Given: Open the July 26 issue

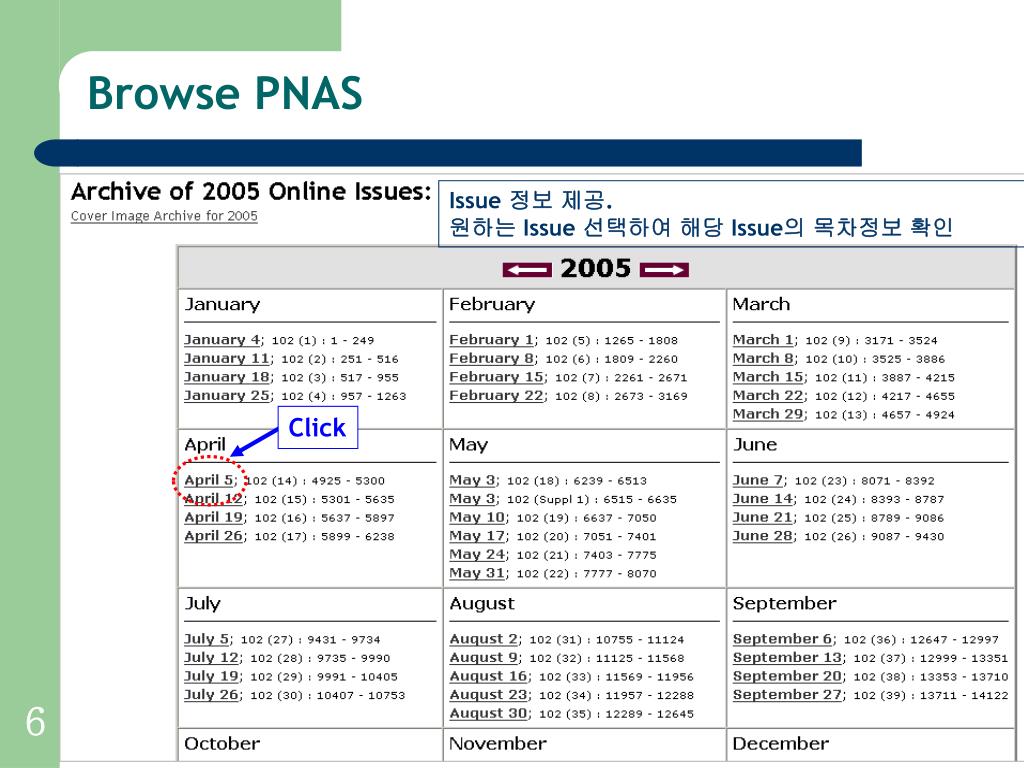Looking at the screenshot, I should 211,695.
